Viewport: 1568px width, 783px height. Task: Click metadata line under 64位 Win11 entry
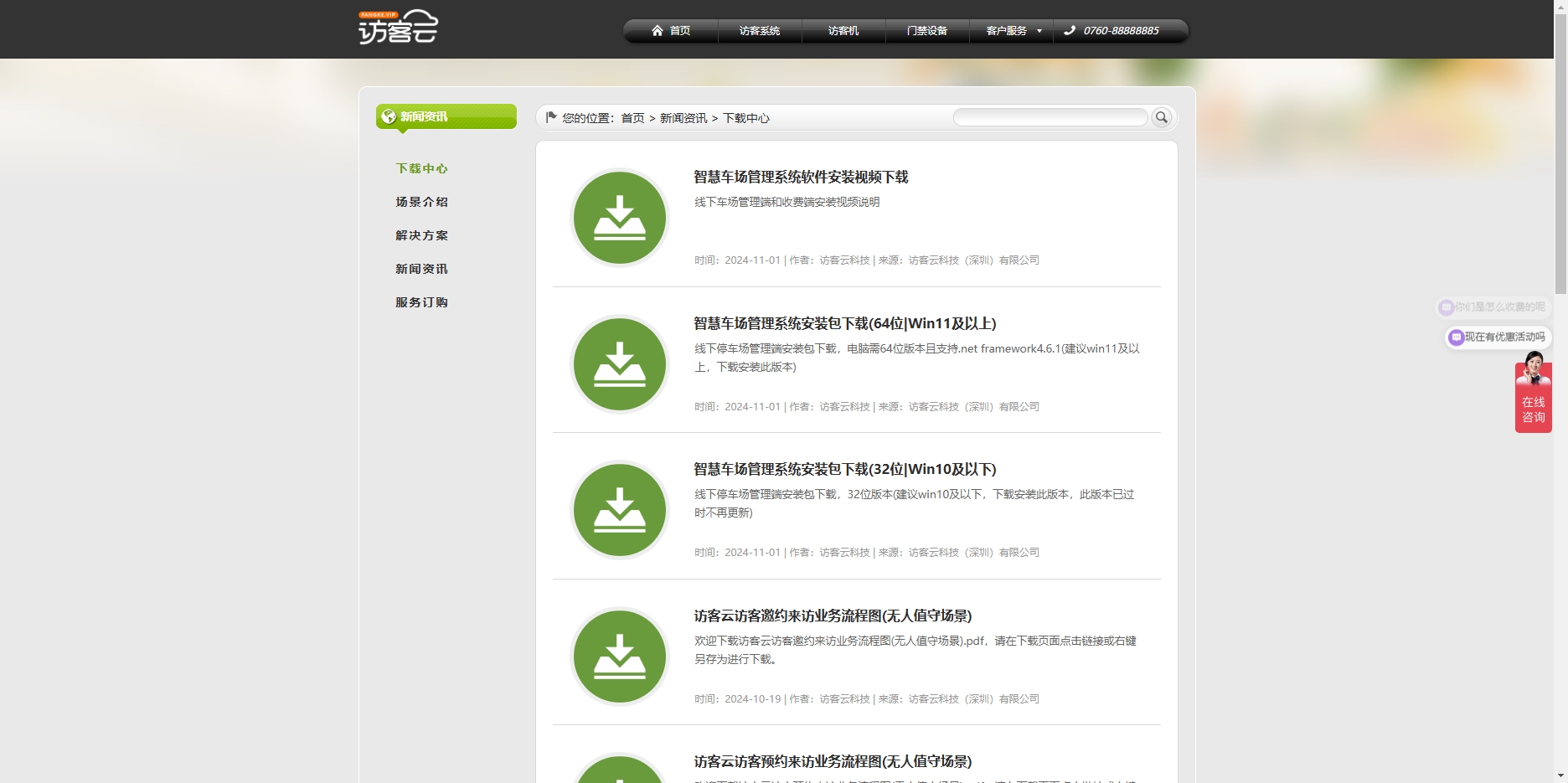point(867,406)
